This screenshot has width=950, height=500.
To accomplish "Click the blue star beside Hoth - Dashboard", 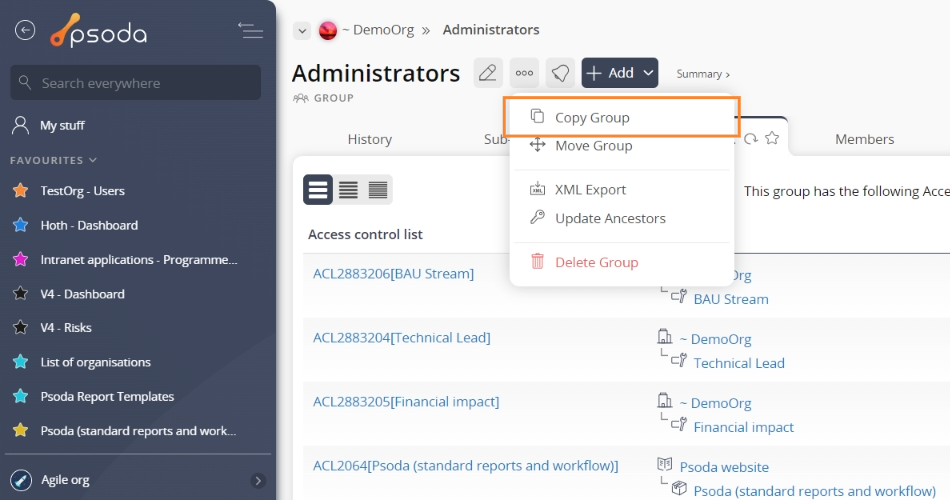I will coord(21,225).
